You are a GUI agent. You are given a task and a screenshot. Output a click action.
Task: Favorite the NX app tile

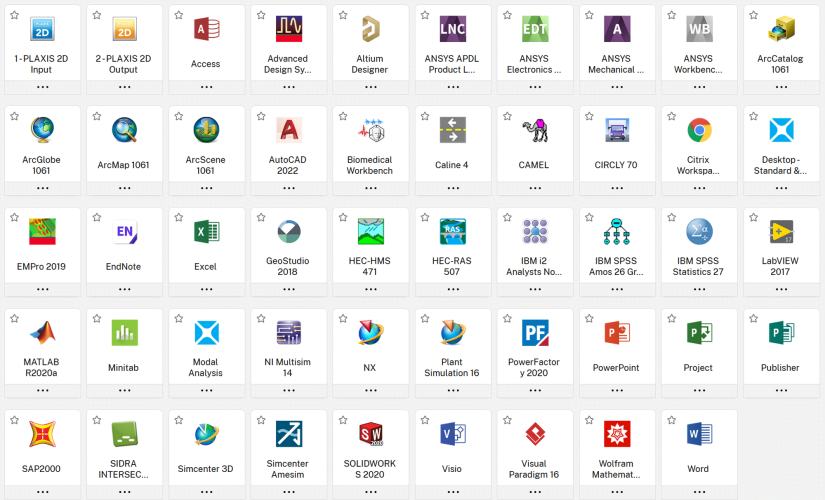tap(343, 318)
